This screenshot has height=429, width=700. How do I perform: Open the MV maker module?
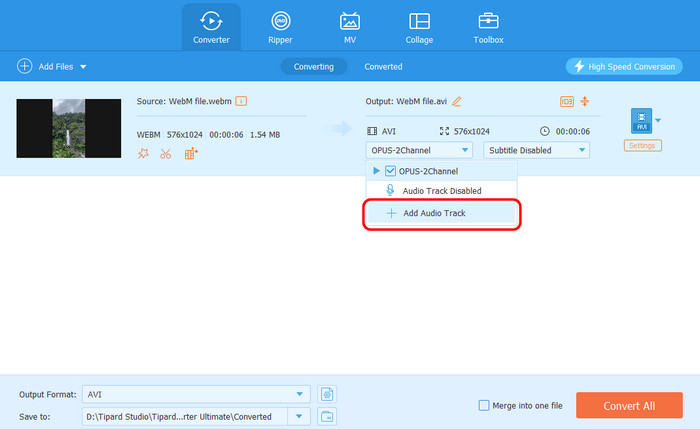(350, 27)
